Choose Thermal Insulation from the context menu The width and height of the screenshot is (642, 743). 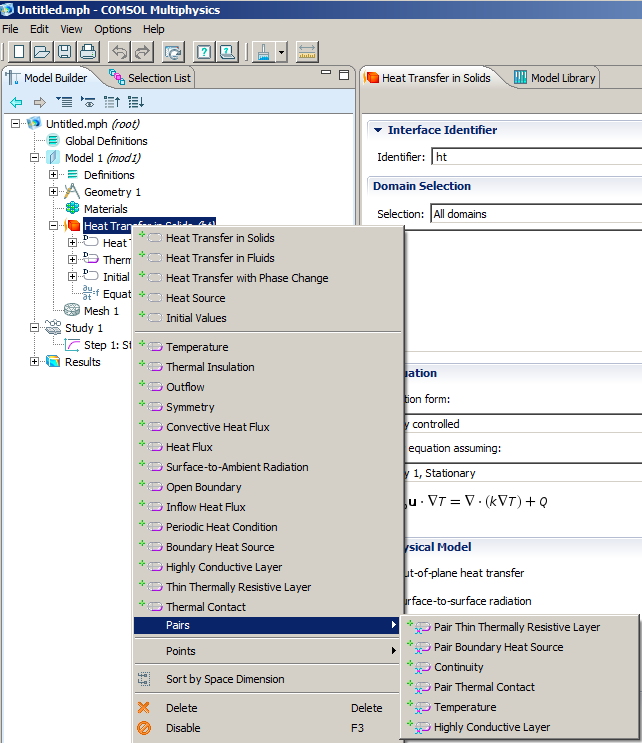point(210,367)
